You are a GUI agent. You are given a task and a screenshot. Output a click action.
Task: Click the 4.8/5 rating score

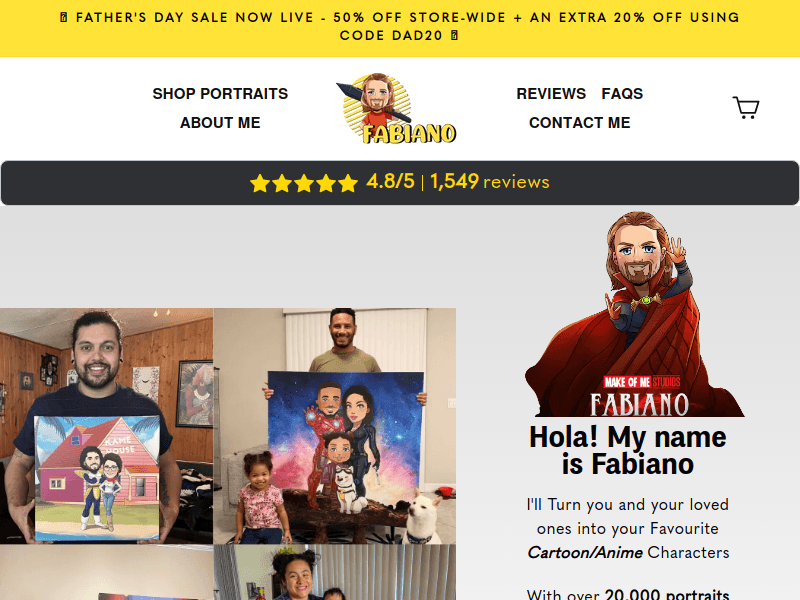[x=390, y=182]
